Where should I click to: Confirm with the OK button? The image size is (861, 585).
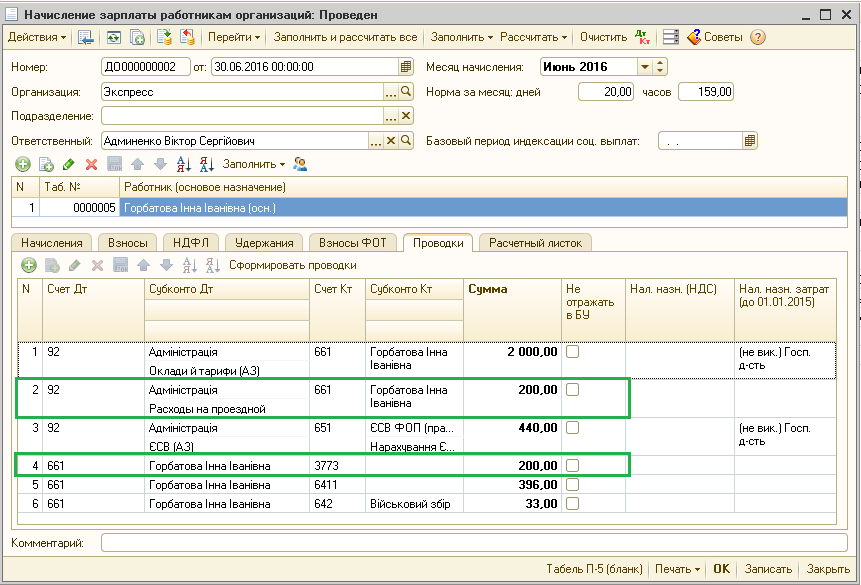[x=721, y=569]
